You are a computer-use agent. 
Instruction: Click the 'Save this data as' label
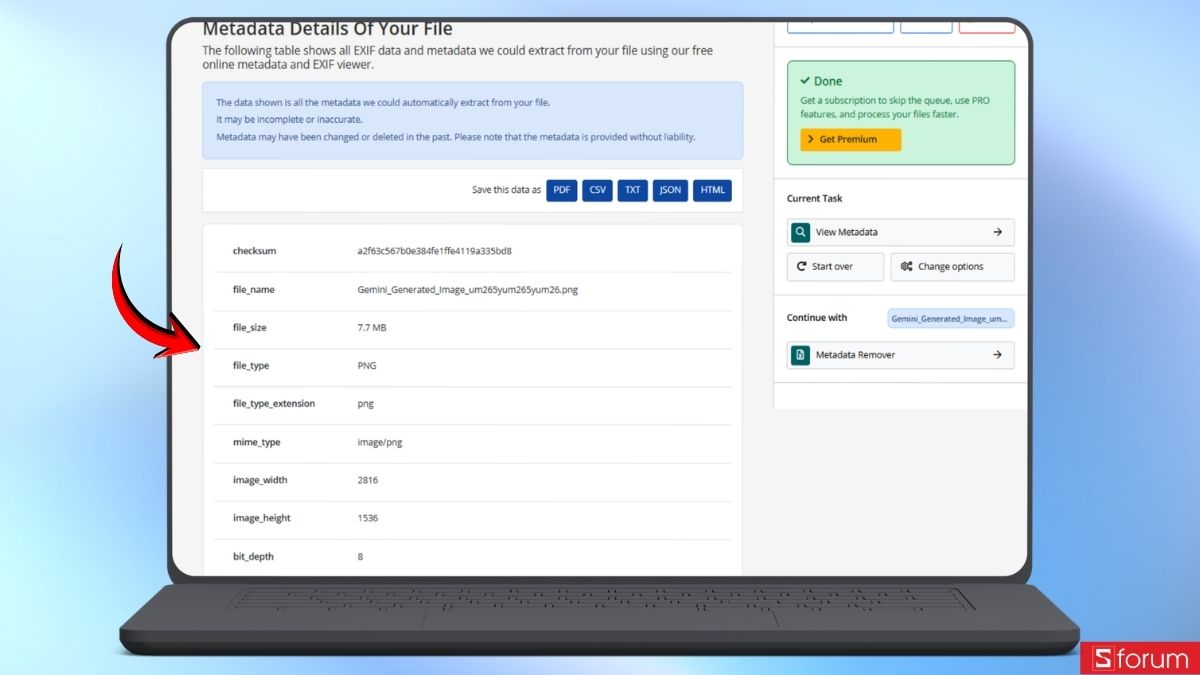click(506, 190)
